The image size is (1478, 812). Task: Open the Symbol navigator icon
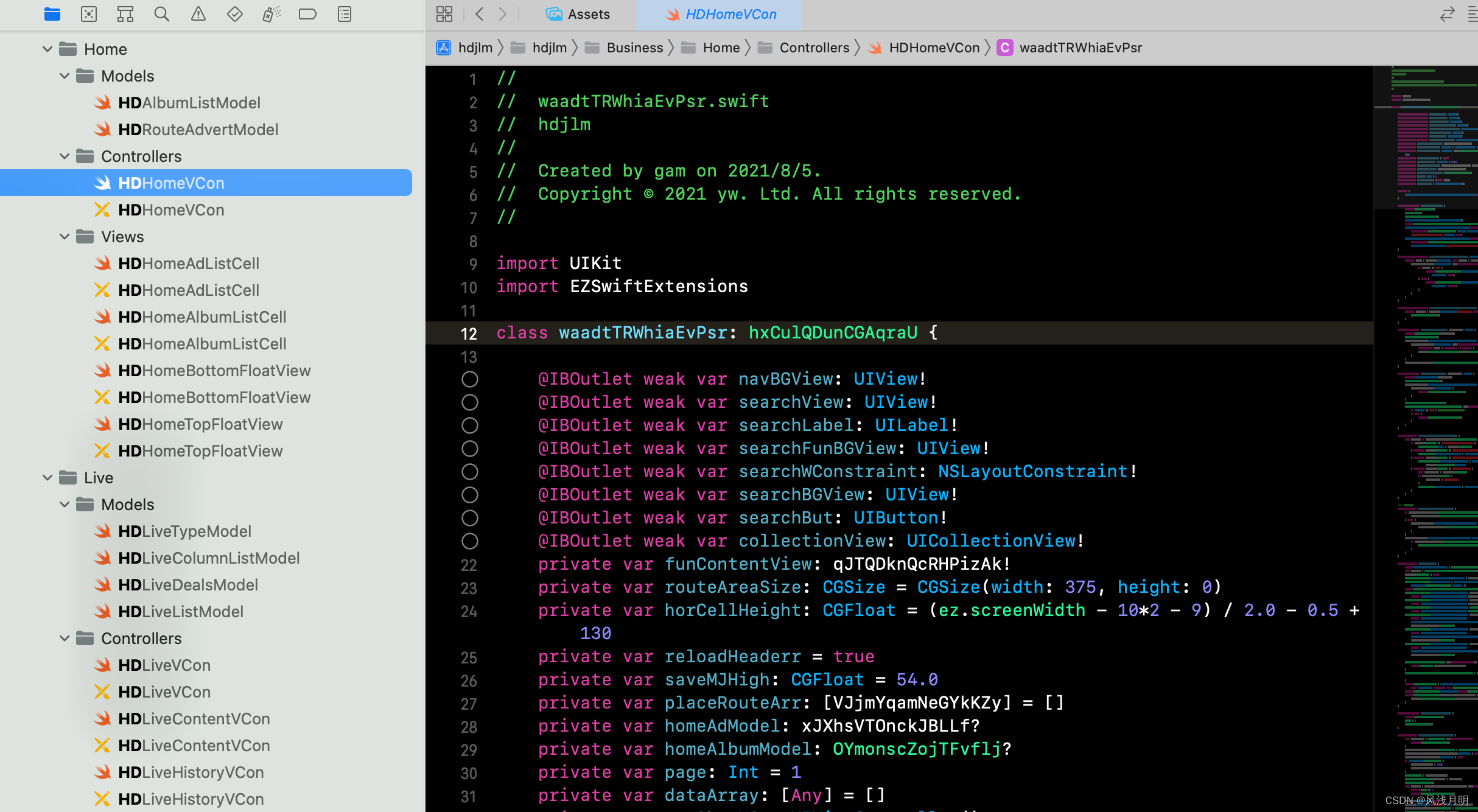coord(125,14)
